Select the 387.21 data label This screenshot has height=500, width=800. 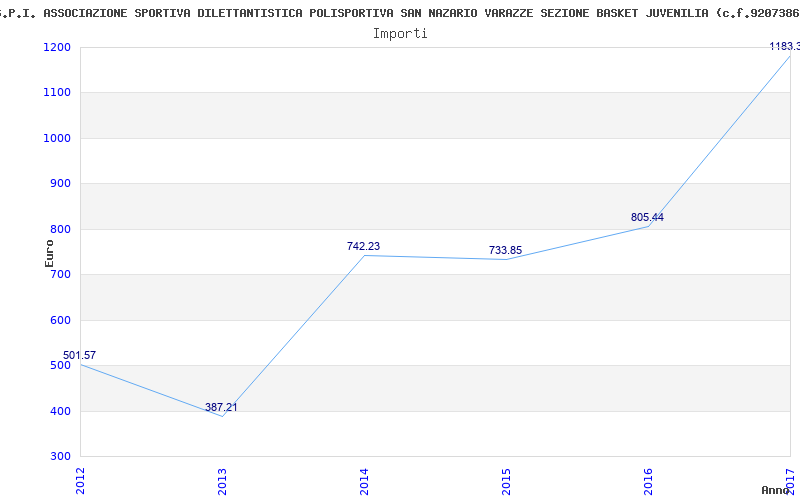pyautogui.click(x=221, y=407)
